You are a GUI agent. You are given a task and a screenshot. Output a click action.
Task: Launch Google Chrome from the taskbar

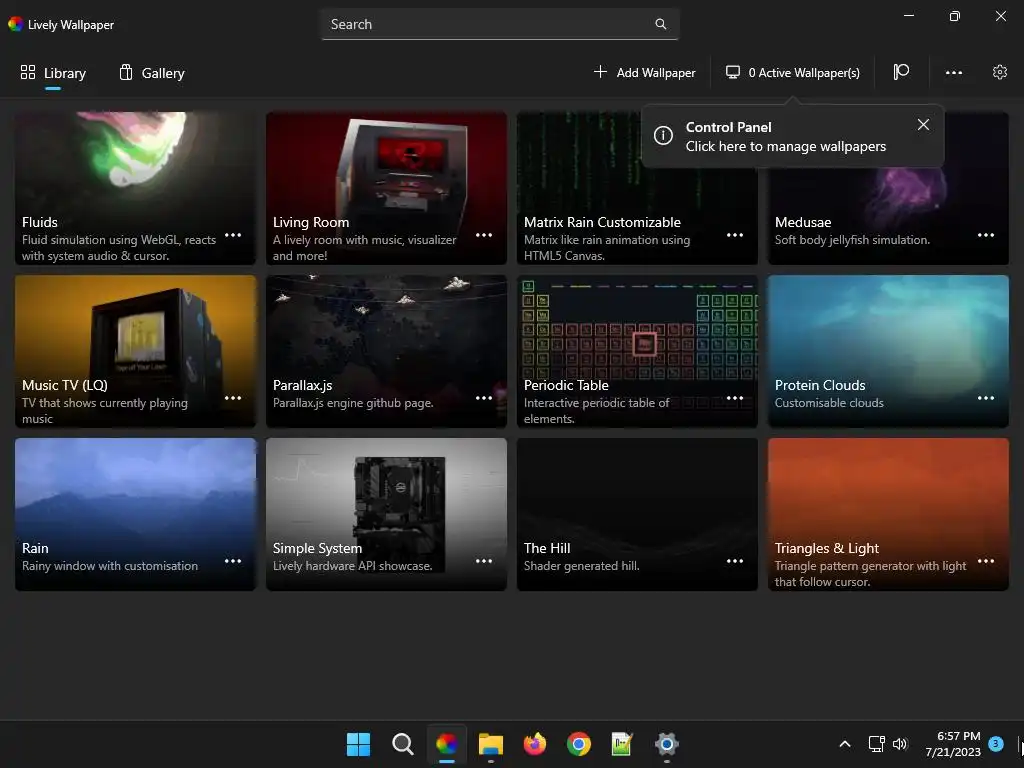[x=579, y=744]
